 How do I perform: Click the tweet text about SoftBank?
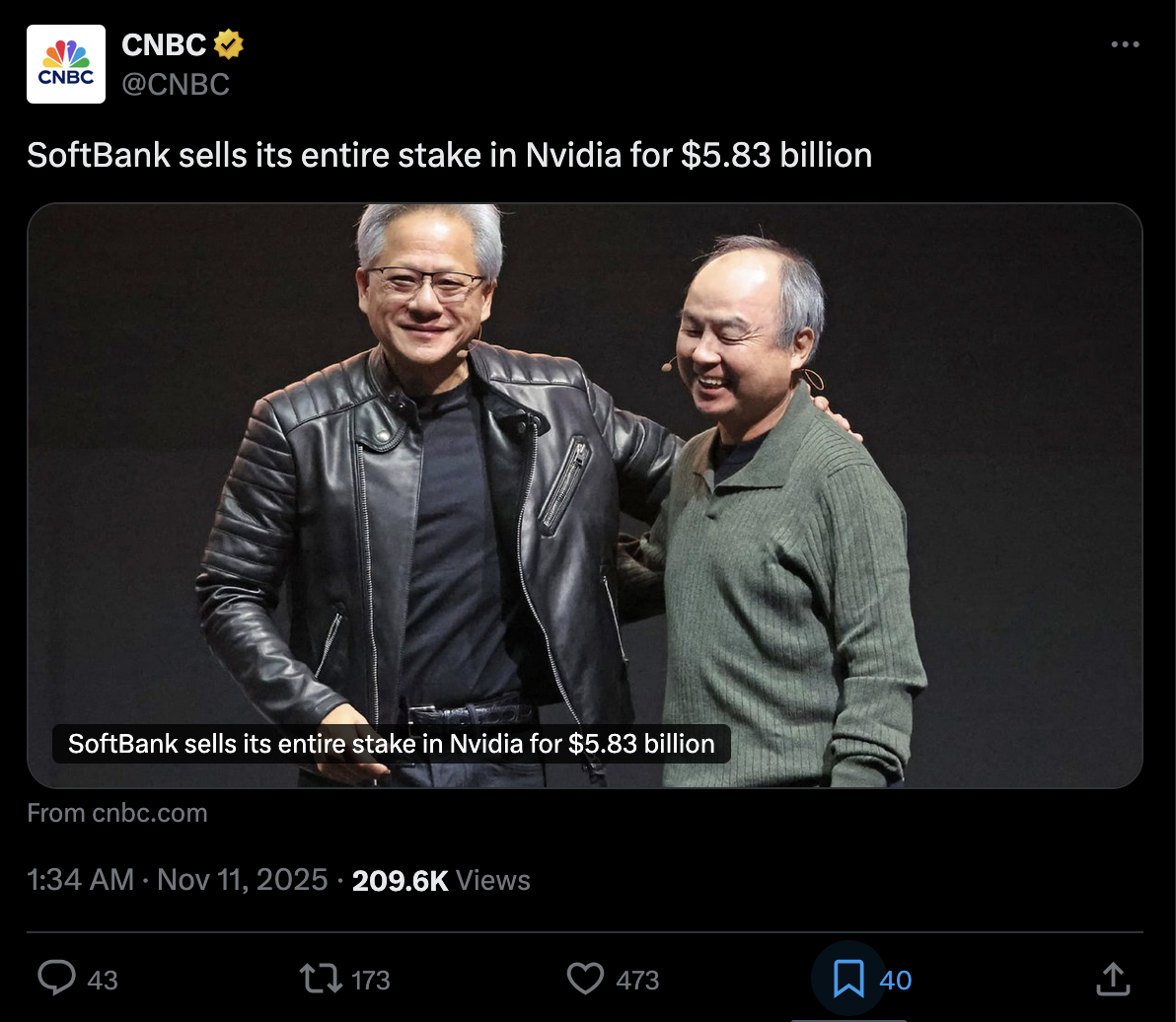click(x=449, y=155)
